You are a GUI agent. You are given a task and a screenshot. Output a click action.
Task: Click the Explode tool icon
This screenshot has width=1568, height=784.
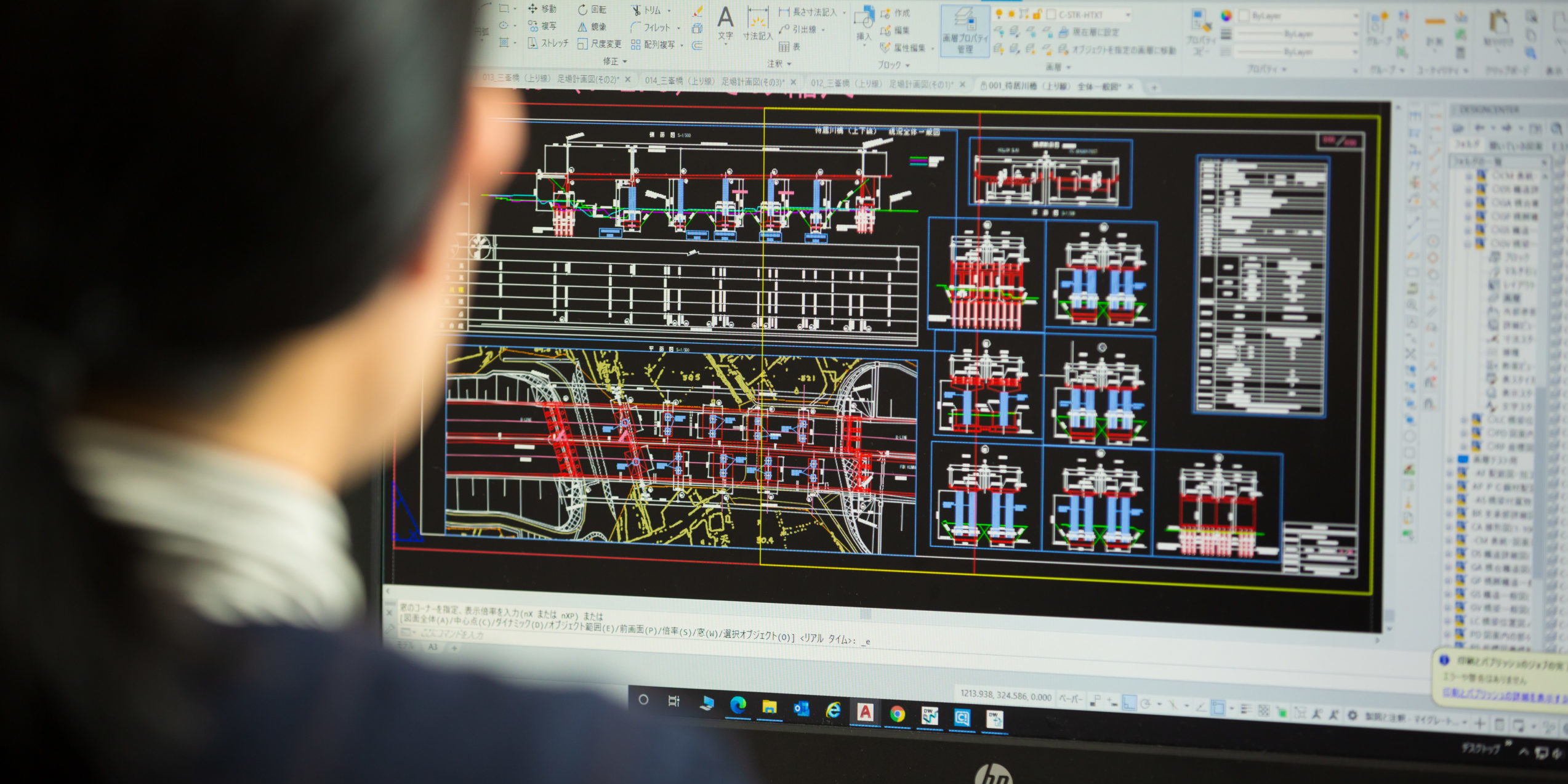[698, 28]
